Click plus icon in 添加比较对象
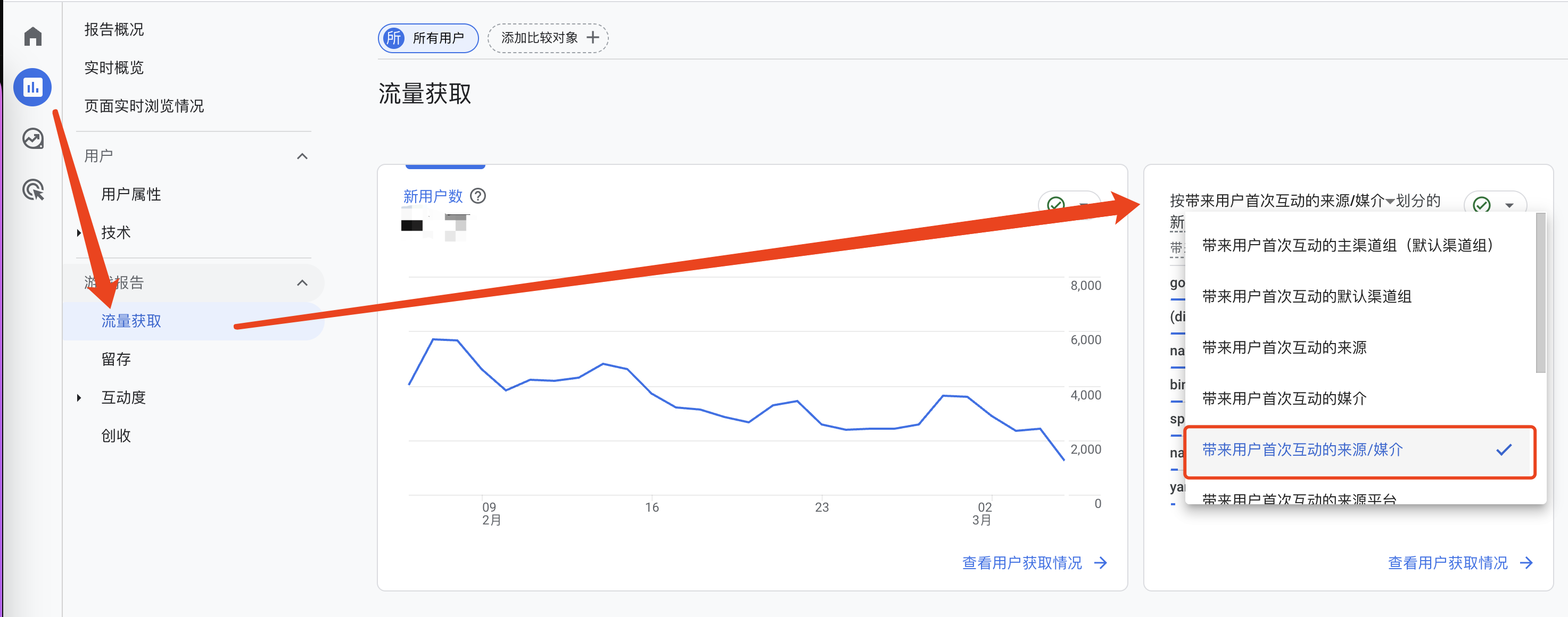Image resolution: width=1568 pixels, height=617 pixels. point(593,38)
